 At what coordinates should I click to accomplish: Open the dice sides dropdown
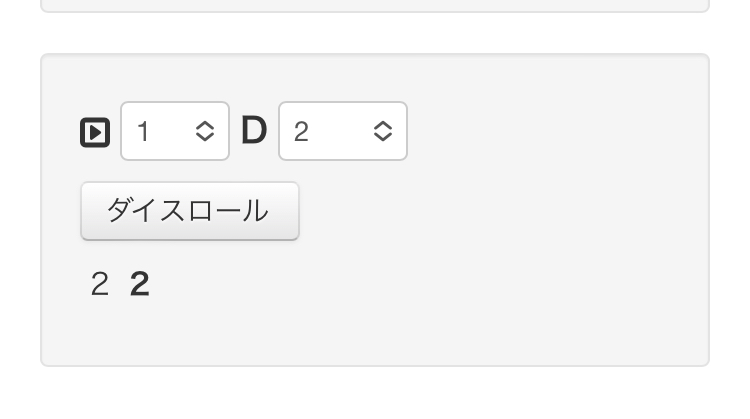342,131
